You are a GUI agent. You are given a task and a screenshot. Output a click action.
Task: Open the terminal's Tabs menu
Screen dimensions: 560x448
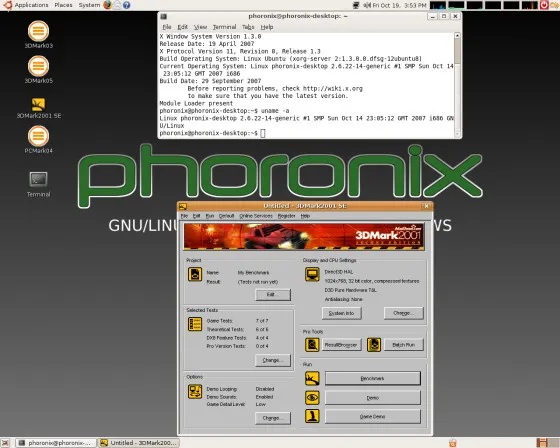pyautogui.click(x=248, y=27)
